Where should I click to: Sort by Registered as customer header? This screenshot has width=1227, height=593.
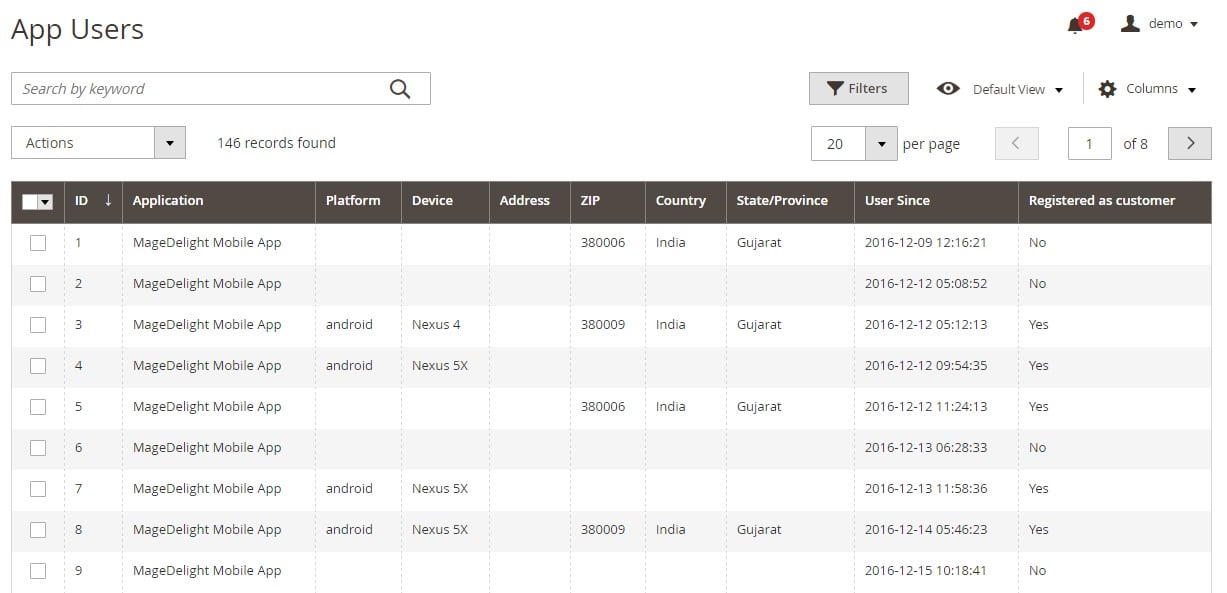[1102, 200]
